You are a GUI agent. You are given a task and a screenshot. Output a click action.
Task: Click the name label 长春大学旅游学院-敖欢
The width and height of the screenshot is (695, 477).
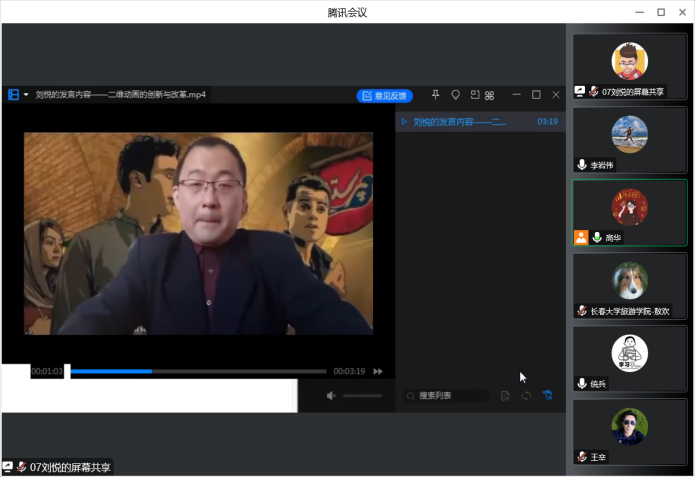(x=630, y=311)
